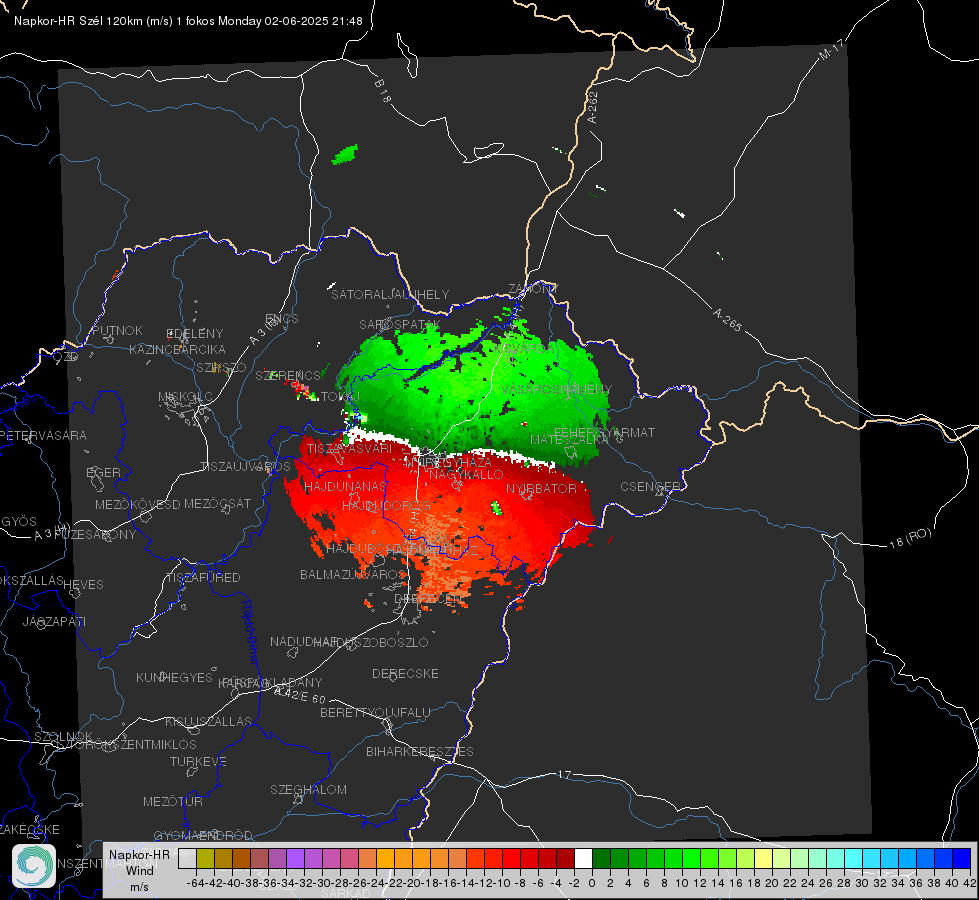The width and height of the screenshot is (979, 900).
Task: Click the DEBRECEN city label
Action: click(428, 598)
